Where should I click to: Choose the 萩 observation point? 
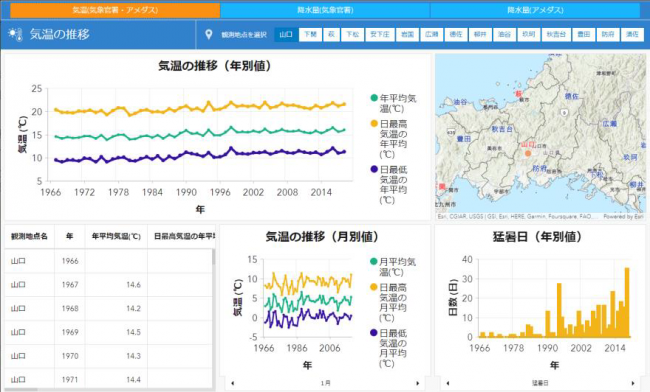[x=331, y=34]
